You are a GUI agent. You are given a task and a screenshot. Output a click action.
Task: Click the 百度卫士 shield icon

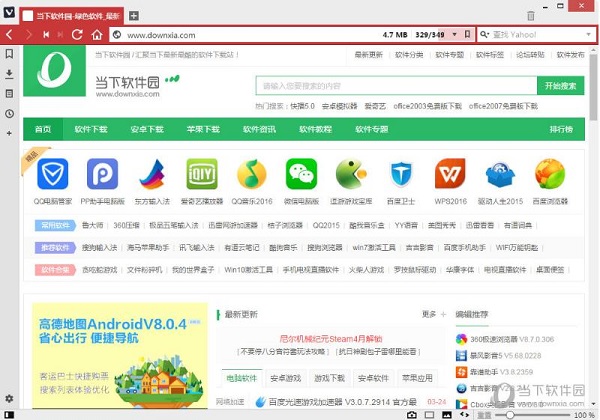(401, 174)
